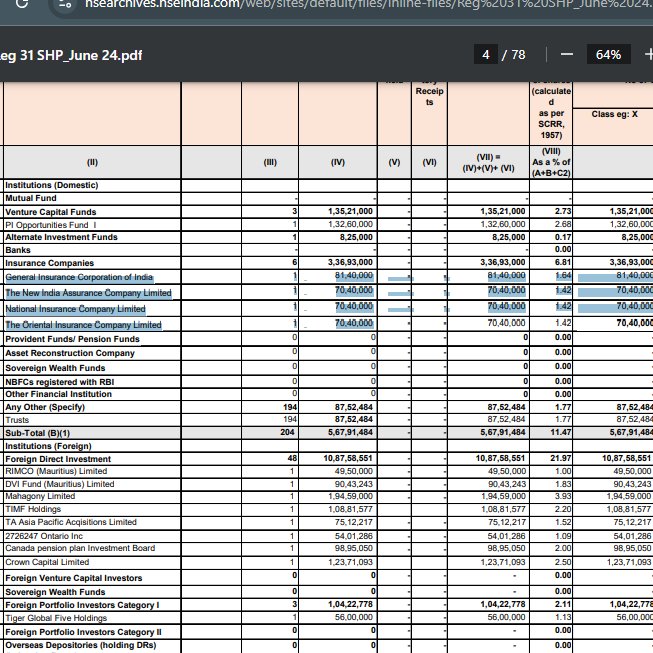The image size is (653, 653).
Task: Click the '(III)' column header
Action: pos(270,163)
